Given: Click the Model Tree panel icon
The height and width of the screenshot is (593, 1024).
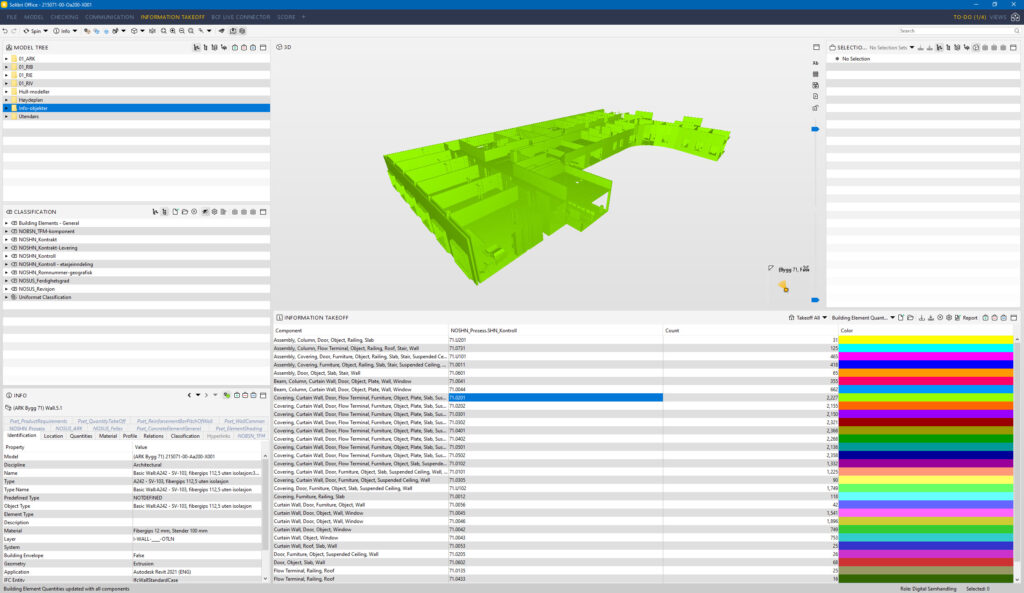Looking at the screenshot, I should (x=9, y=46).
